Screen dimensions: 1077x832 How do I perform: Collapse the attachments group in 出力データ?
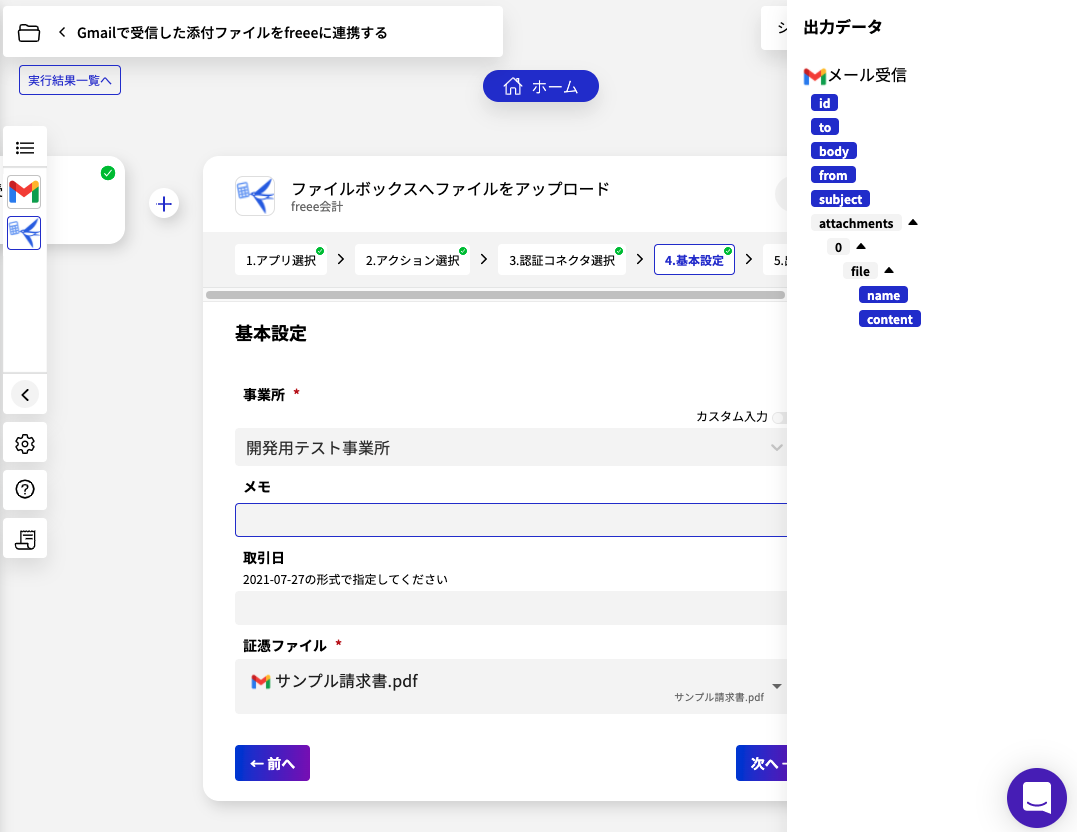tap(913, 222)
